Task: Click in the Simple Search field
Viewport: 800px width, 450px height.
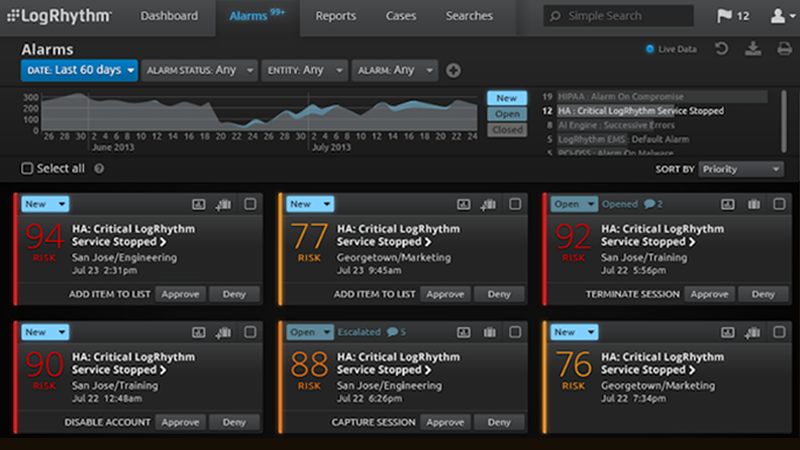Action: pyautogui.click(x=618, y=16)
